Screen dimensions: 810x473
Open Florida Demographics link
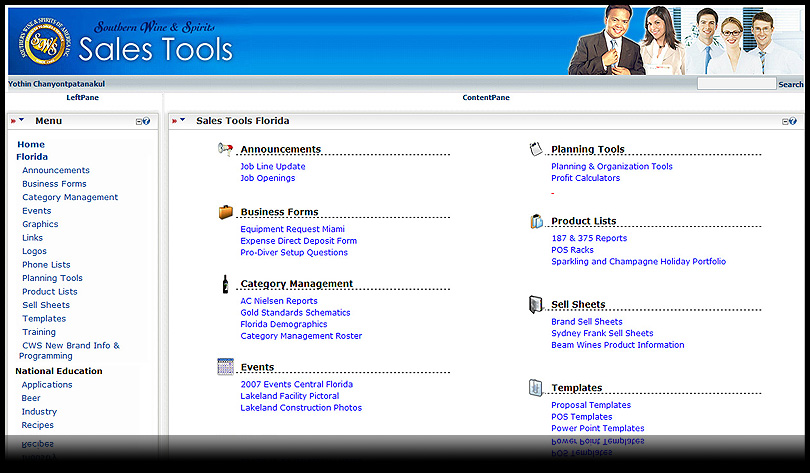pyautogui.click(x=284, y=324)
